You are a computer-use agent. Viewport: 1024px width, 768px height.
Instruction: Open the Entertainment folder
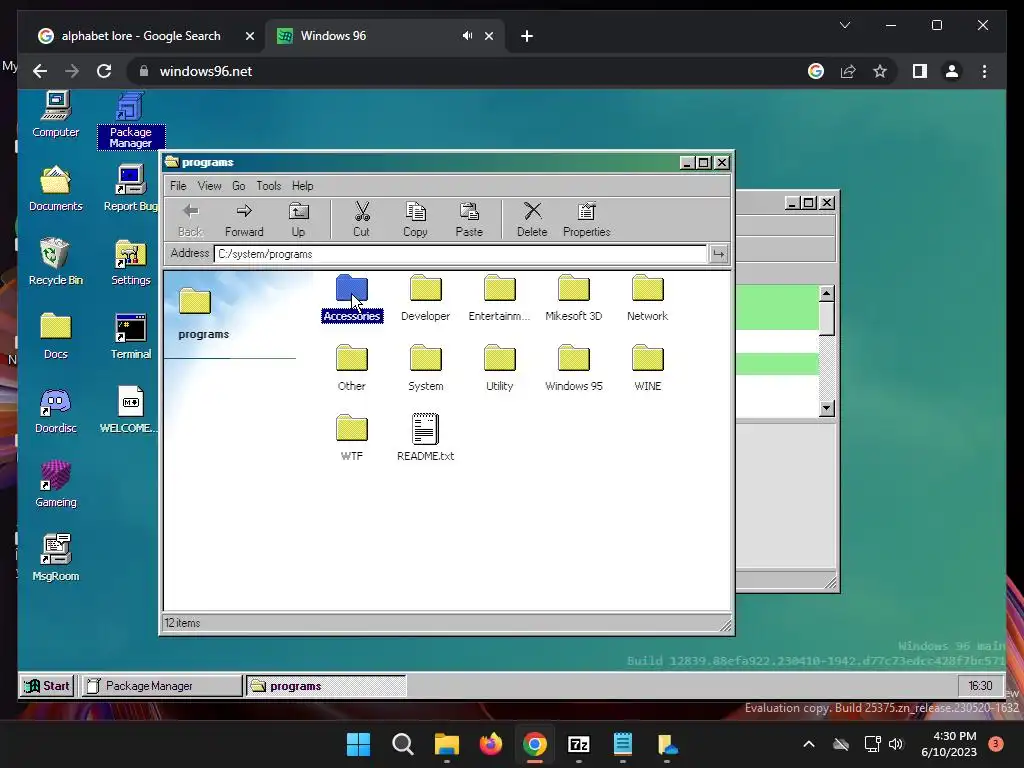500,298
